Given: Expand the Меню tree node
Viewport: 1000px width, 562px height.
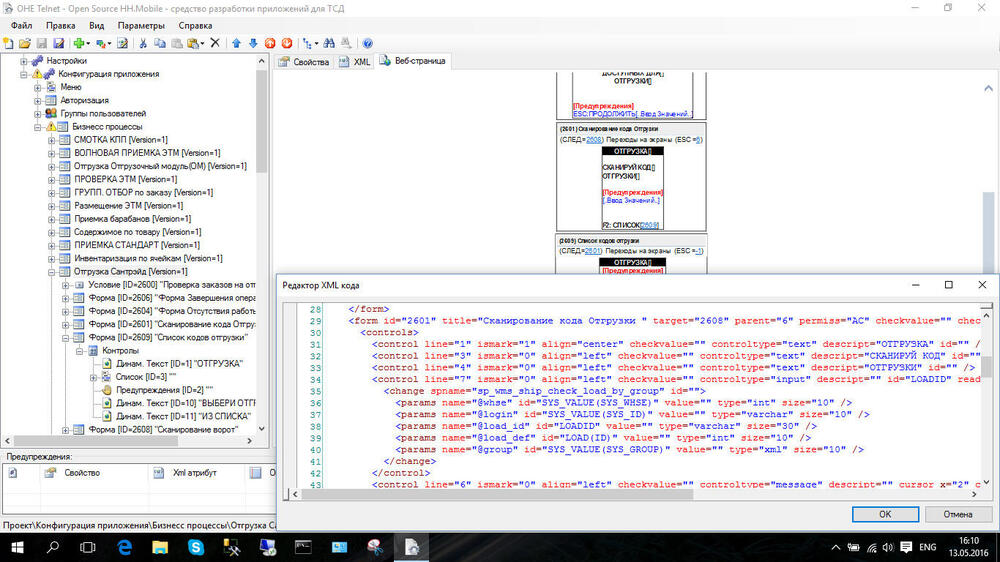Looking at the screenshot, I should click(38, 87).
